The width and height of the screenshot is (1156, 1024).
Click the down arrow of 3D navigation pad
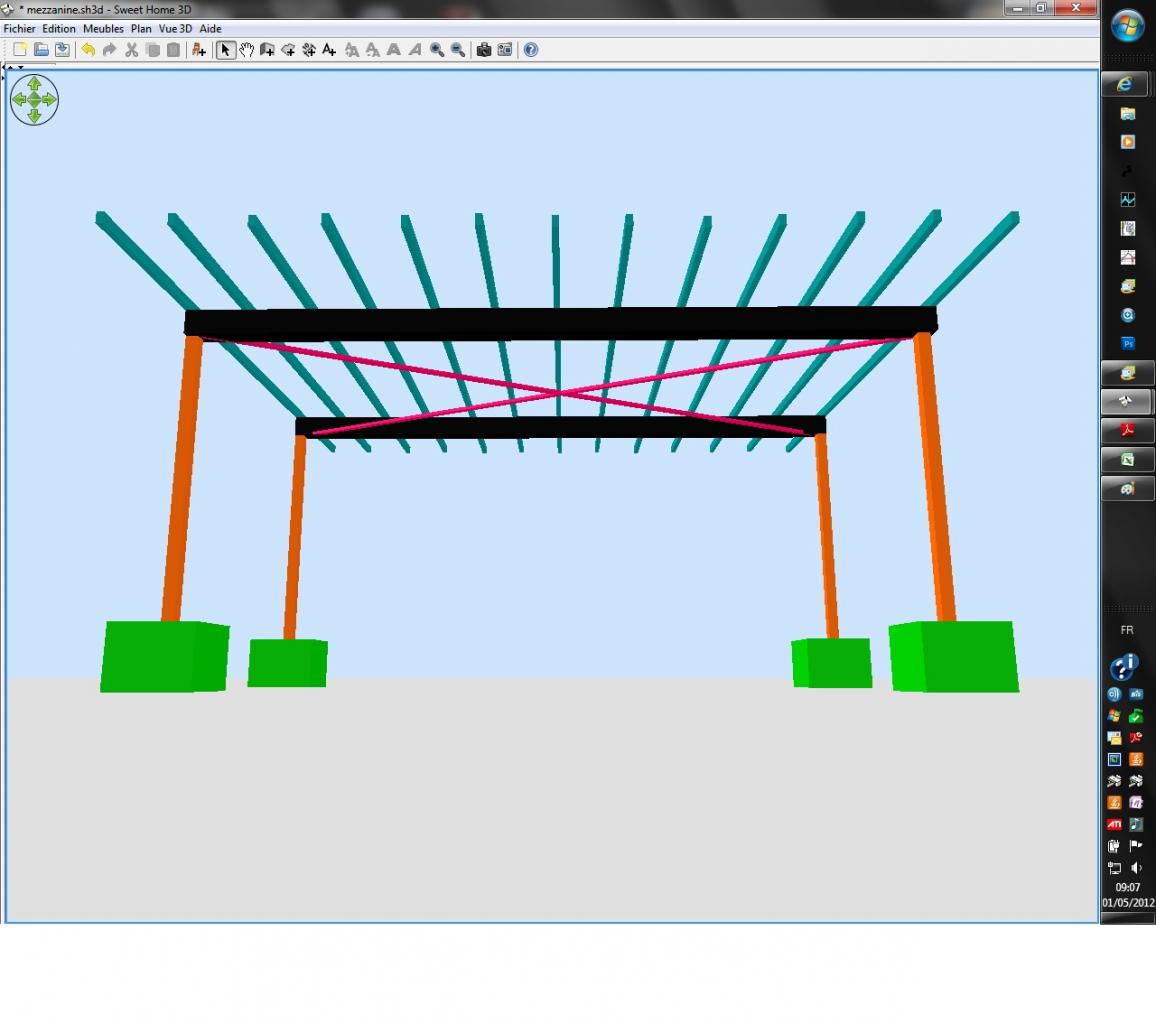(34, 116)
